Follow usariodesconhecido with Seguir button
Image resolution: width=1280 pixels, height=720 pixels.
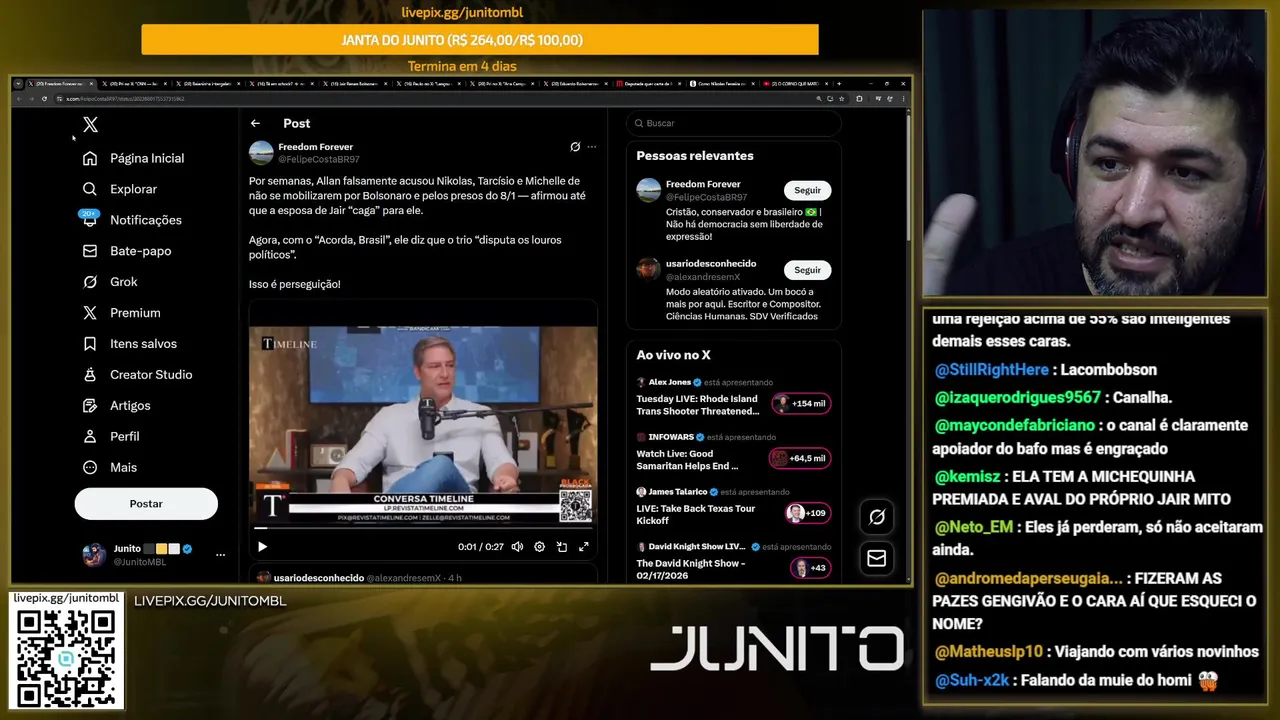[807, 270]
